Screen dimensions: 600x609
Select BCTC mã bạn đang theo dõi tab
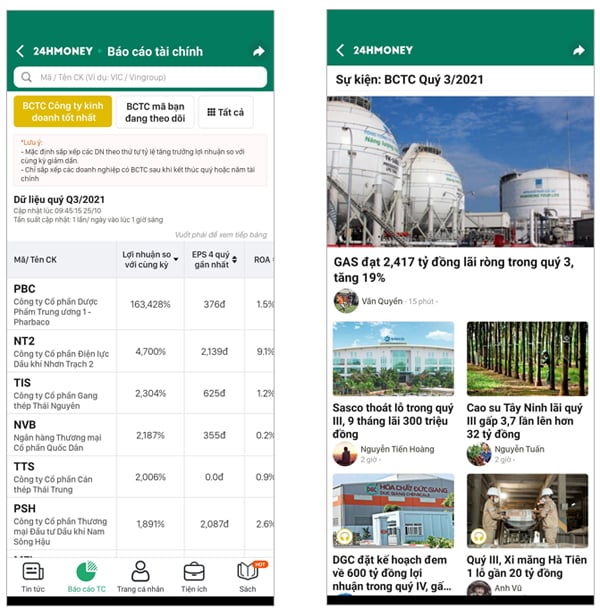point(155,112)
